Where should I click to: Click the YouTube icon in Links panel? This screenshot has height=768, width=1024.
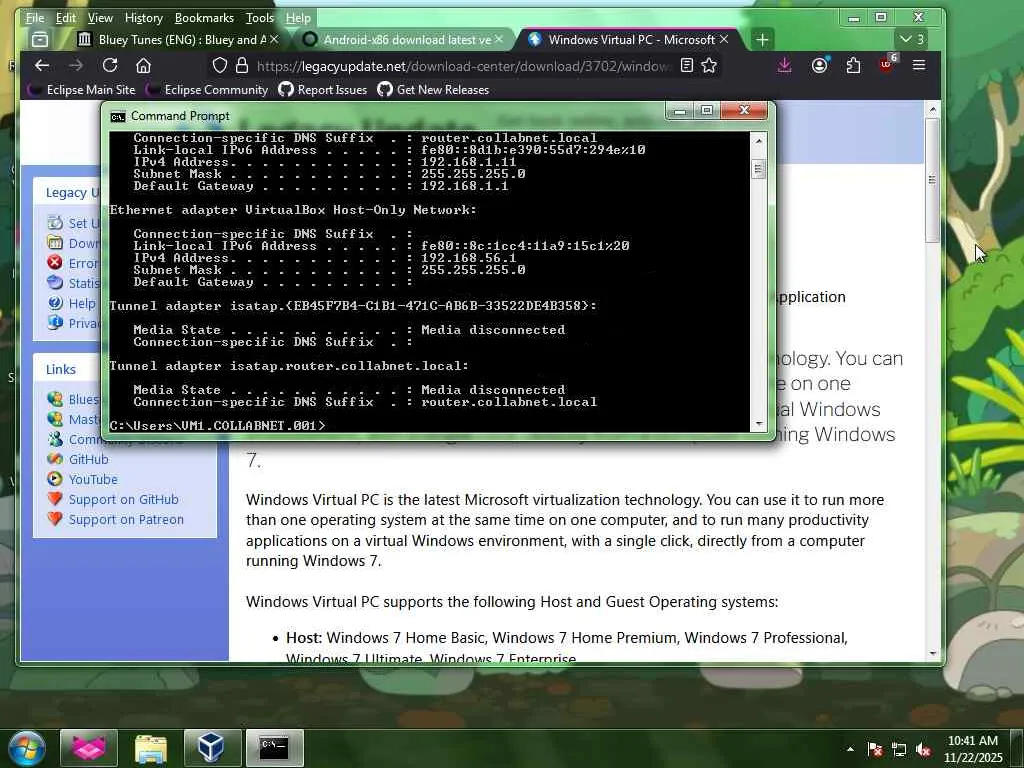[x=56, y=479]
